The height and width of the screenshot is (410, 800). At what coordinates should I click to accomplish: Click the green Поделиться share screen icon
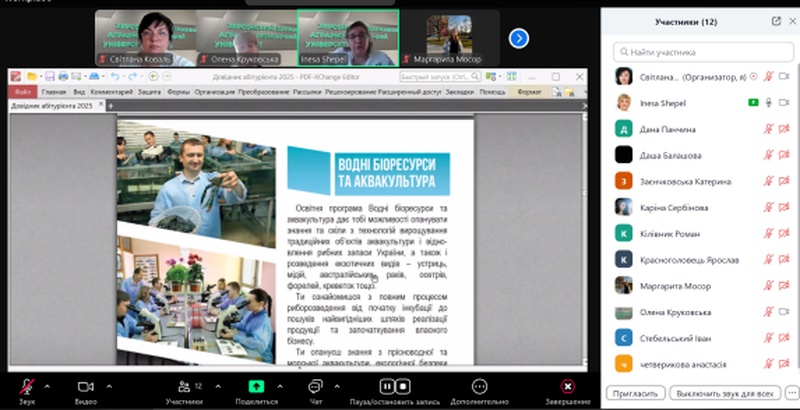(256, 387)
